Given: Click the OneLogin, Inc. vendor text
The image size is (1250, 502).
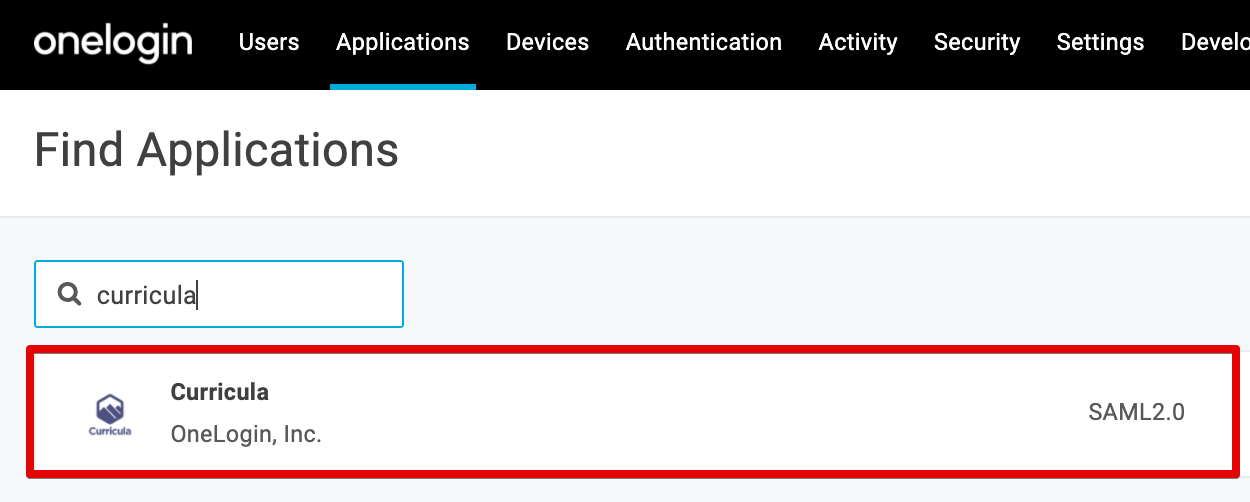Looking at the screenshot, I should coord(246,435).
